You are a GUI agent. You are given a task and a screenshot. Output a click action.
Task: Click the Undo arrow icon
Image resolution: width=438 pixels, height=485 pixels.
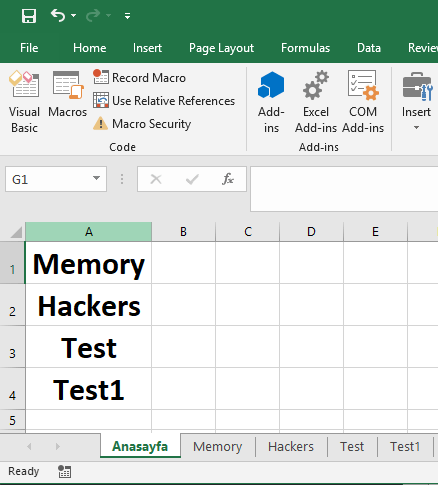58,15
